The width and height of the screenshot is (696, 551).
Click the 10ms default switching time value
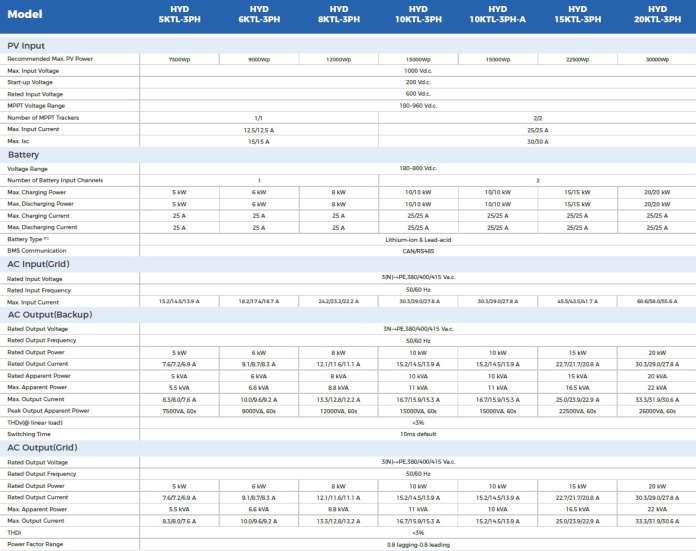[418, 434]
